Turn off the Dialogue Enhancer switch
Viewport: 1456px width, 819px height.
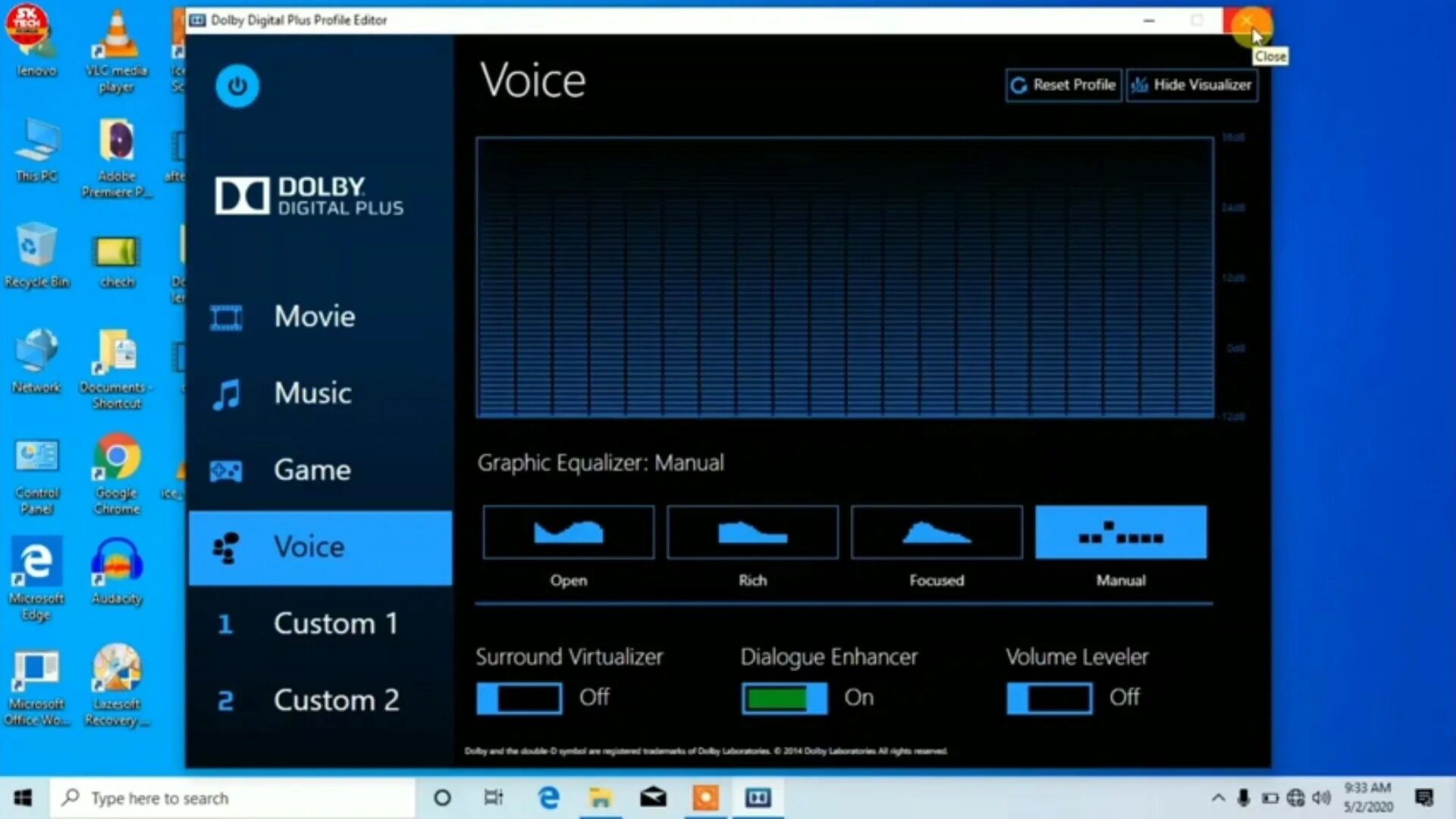(x=784, y=698)
